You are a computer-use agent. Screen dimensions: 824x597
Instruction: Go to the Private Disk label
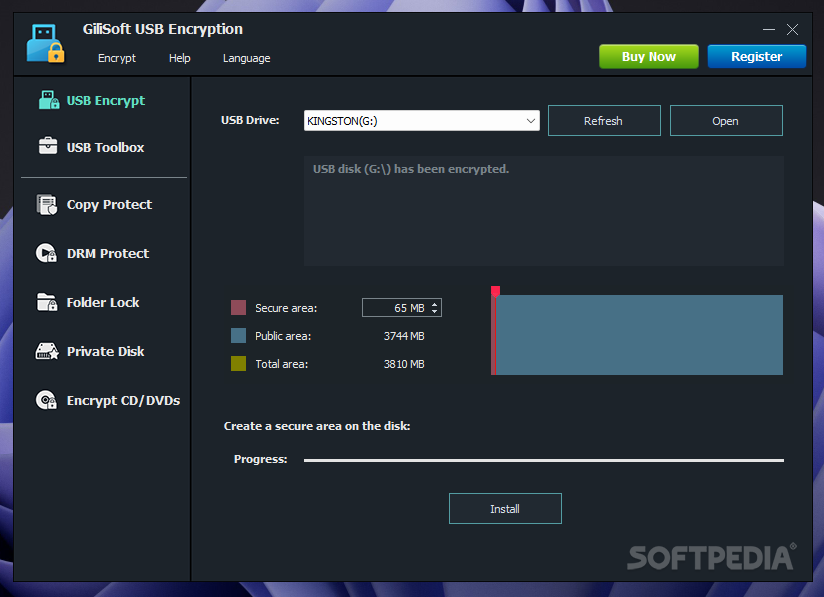pyautogui.click(x=105, y=351)
